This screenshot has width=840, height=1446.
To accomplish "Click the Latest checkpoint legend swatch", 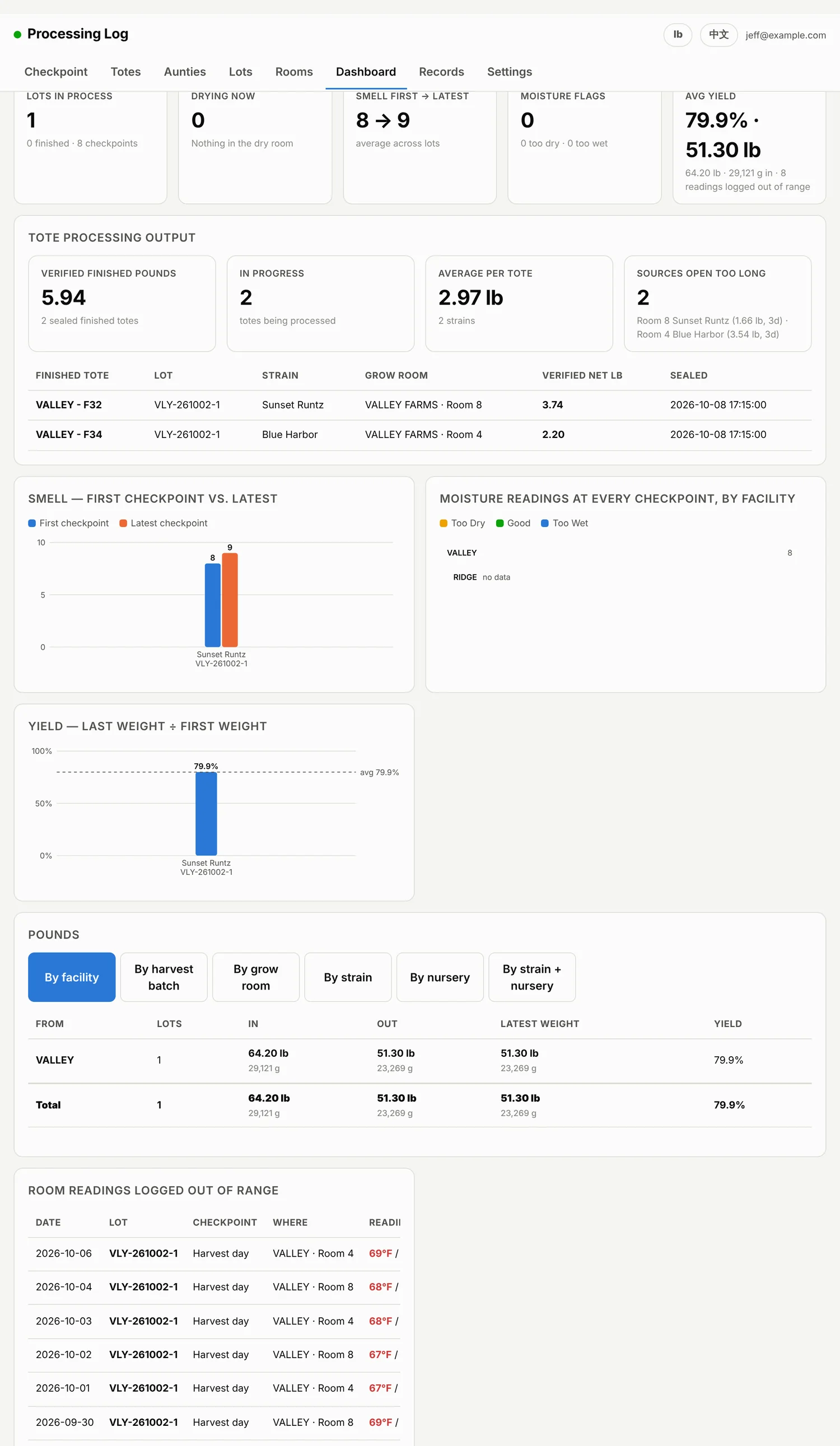I will (123, 523).
